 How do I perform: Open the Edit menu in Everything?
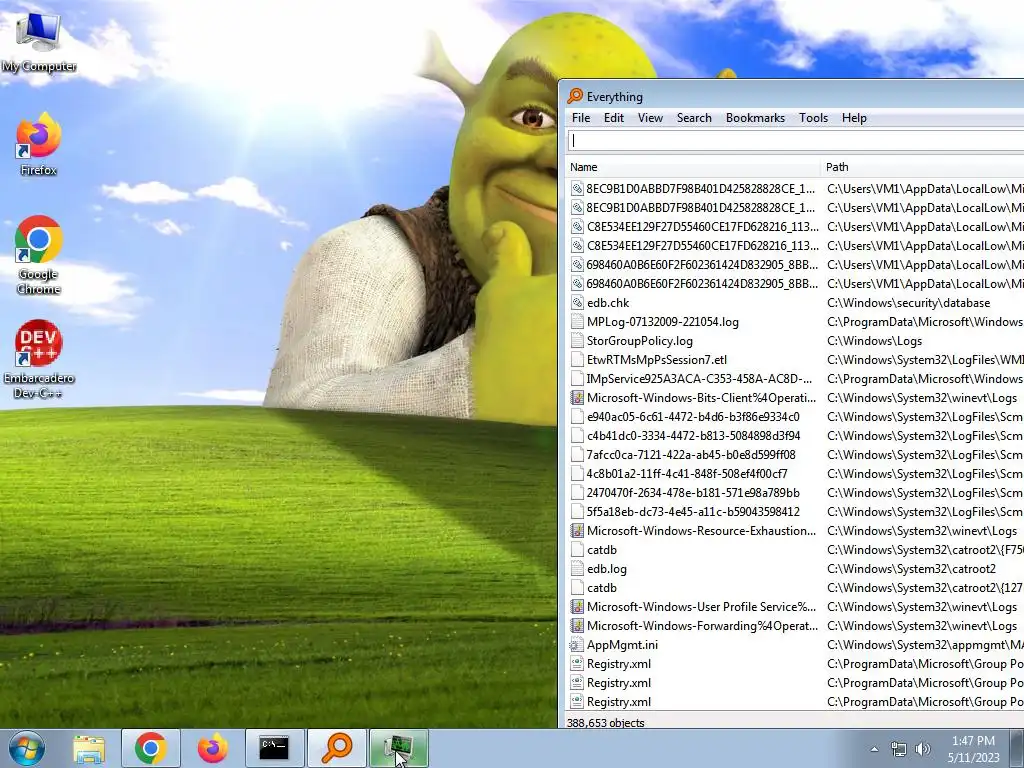(613, 118)
